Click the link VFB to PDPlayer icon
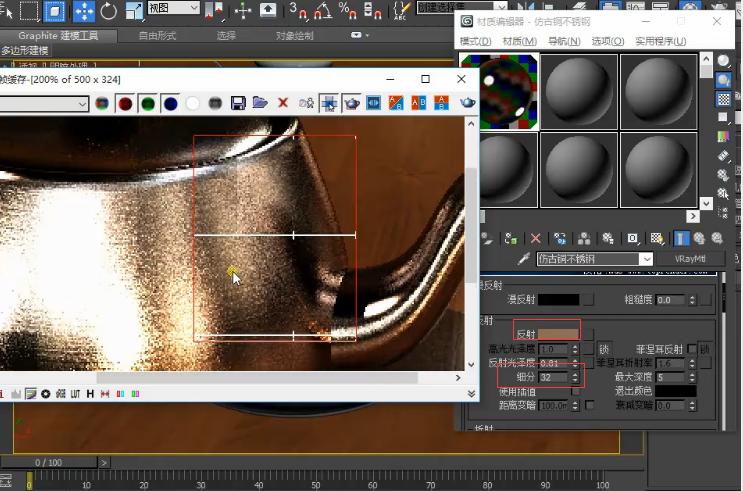This screenshot has width=743, height=491. coord(373,103)
